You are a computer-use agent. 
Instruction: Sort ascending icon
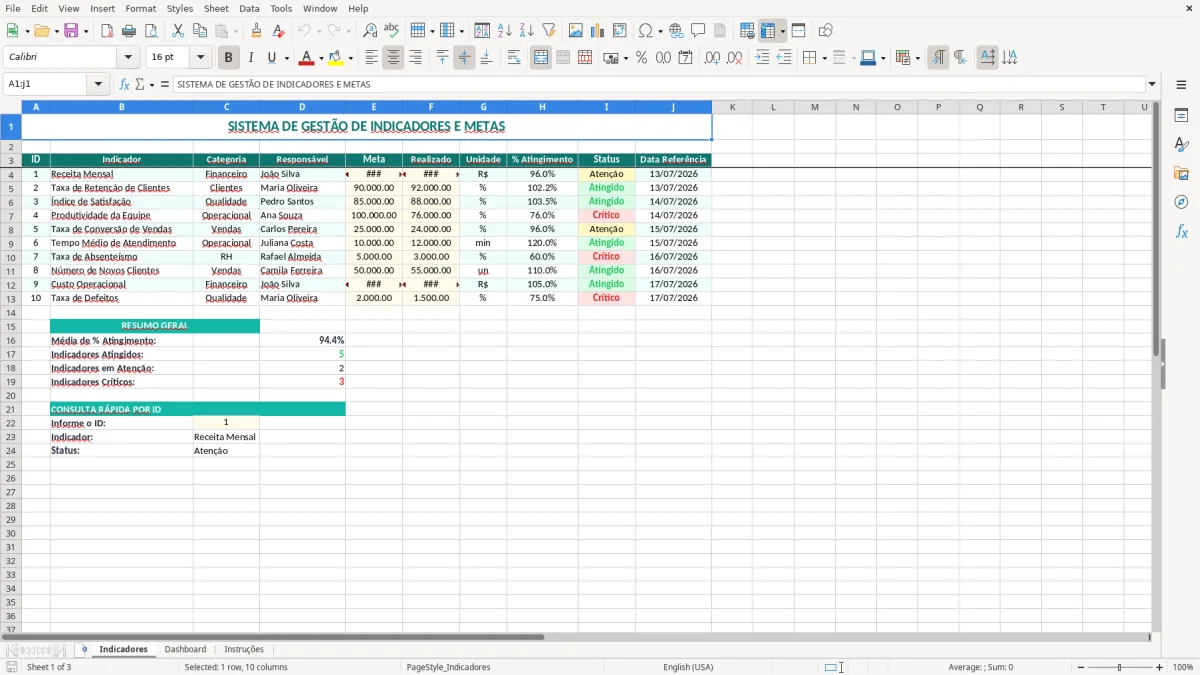click(x=504, y=31)
